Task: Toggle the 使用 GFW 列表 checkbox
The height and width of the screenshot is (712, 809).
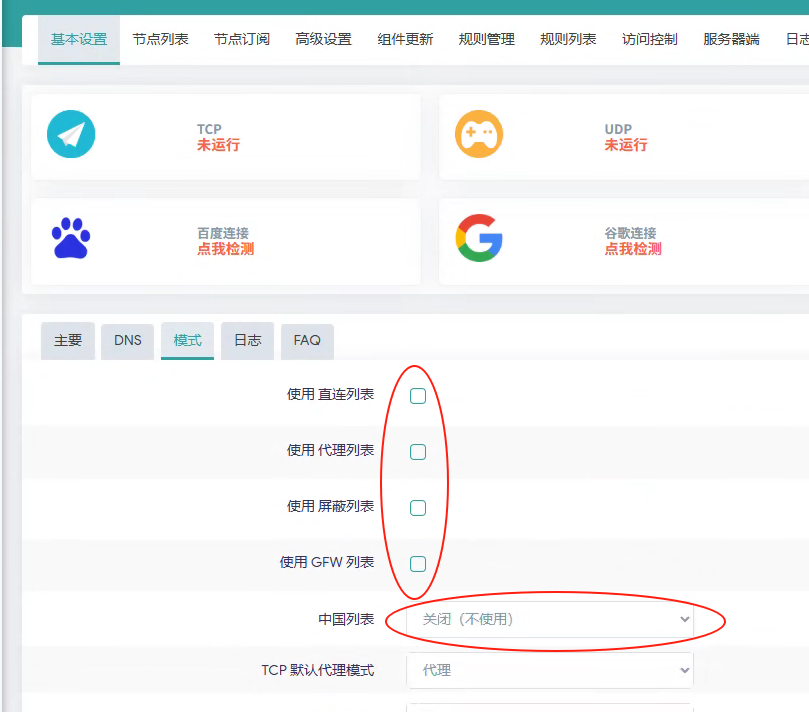Action: click(418, 564)
